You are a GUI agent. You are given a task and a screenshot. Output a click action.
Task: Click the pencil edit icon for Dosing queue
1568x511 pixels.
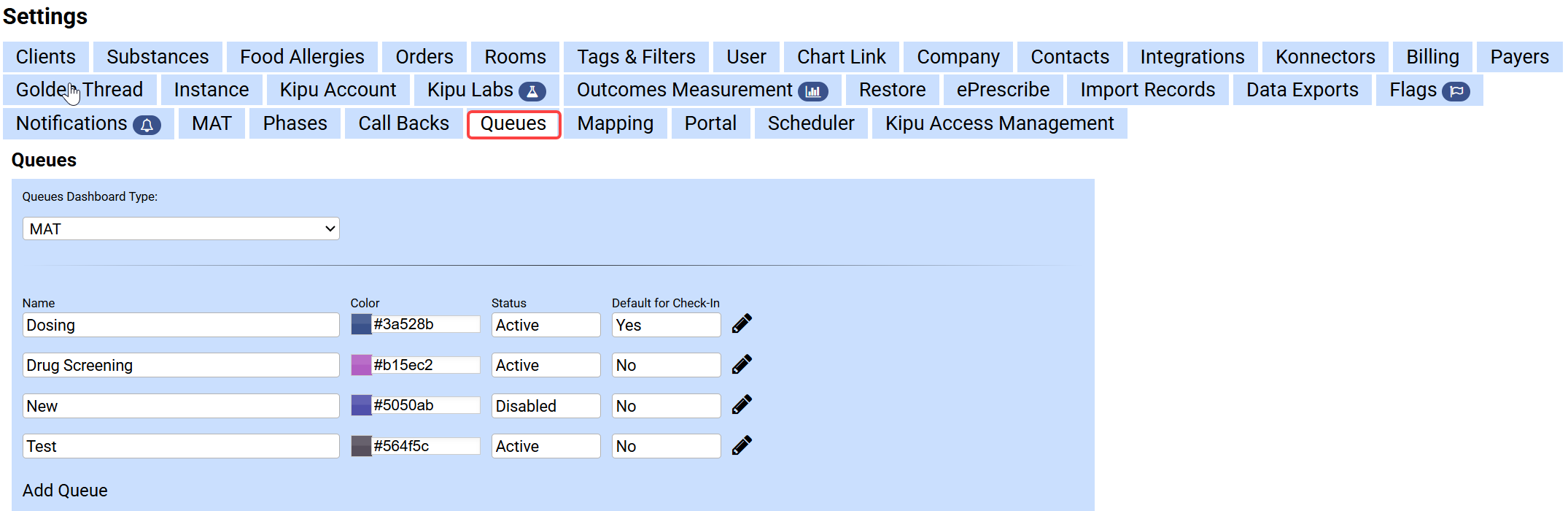click(x=742, y=323)
